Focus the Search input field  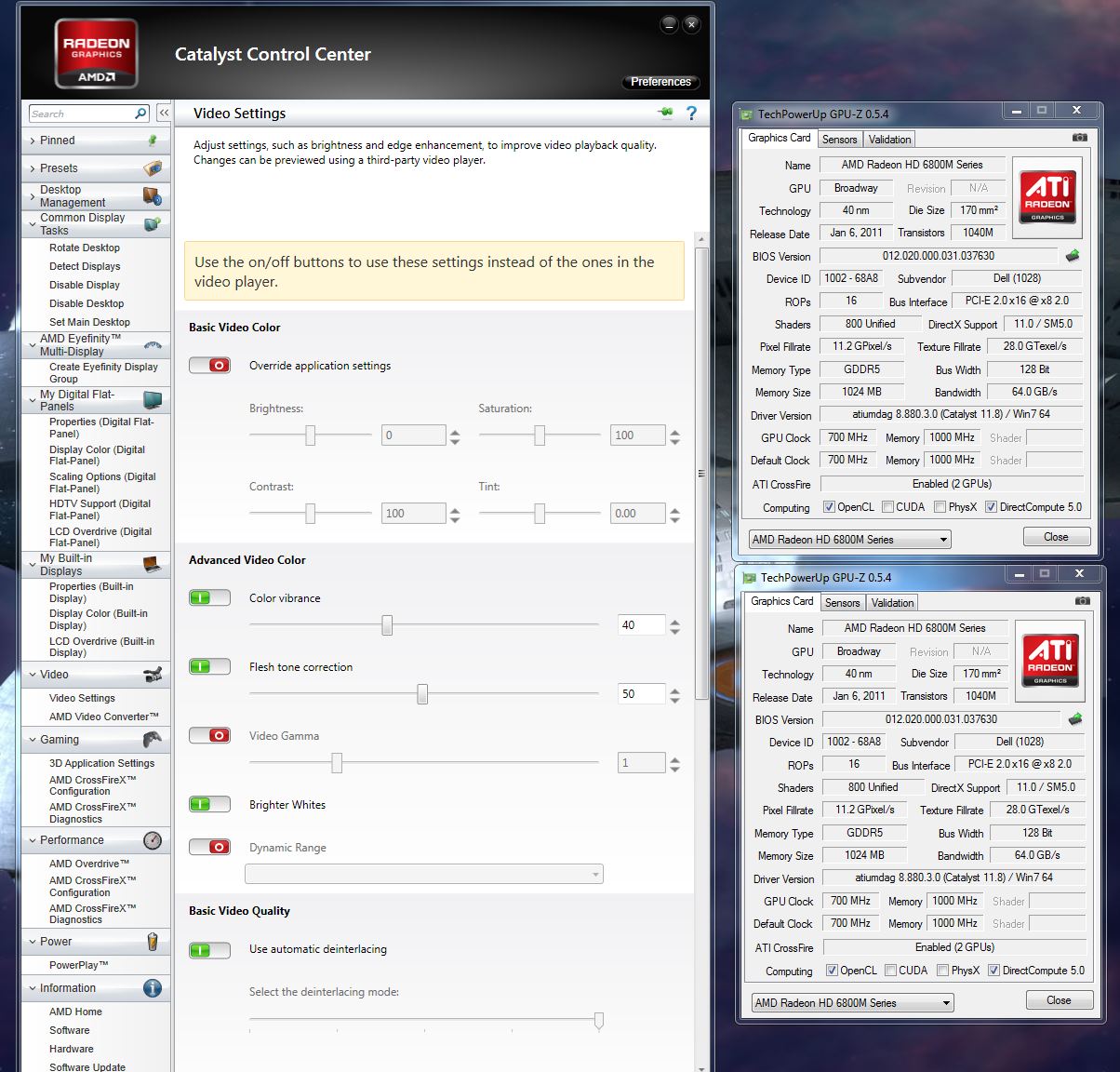click(x=81, y=114)
